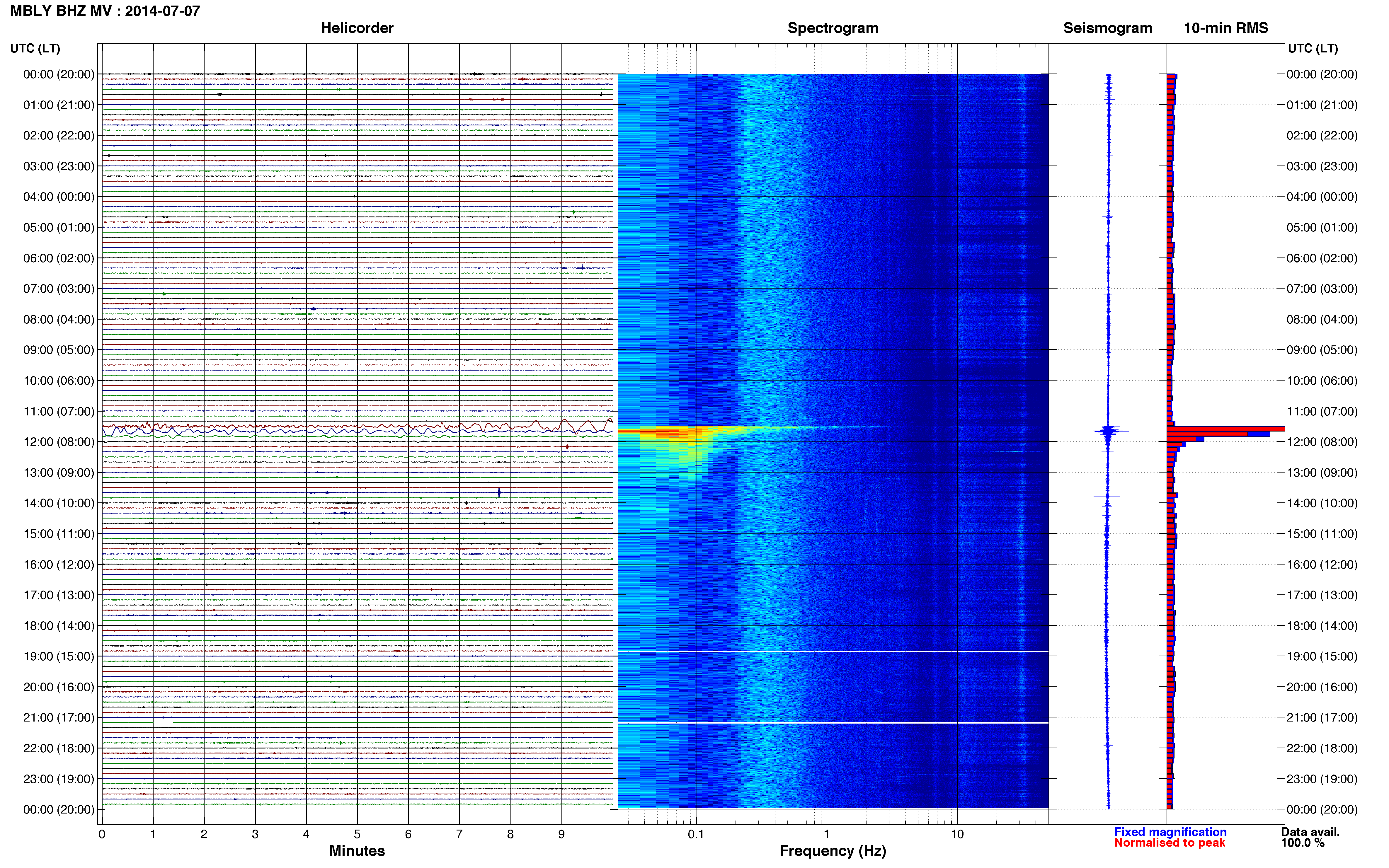Click the 'Seismogram' panel heading
The height and width of the screenshot is (868, 1389).
click(1108, 28)
